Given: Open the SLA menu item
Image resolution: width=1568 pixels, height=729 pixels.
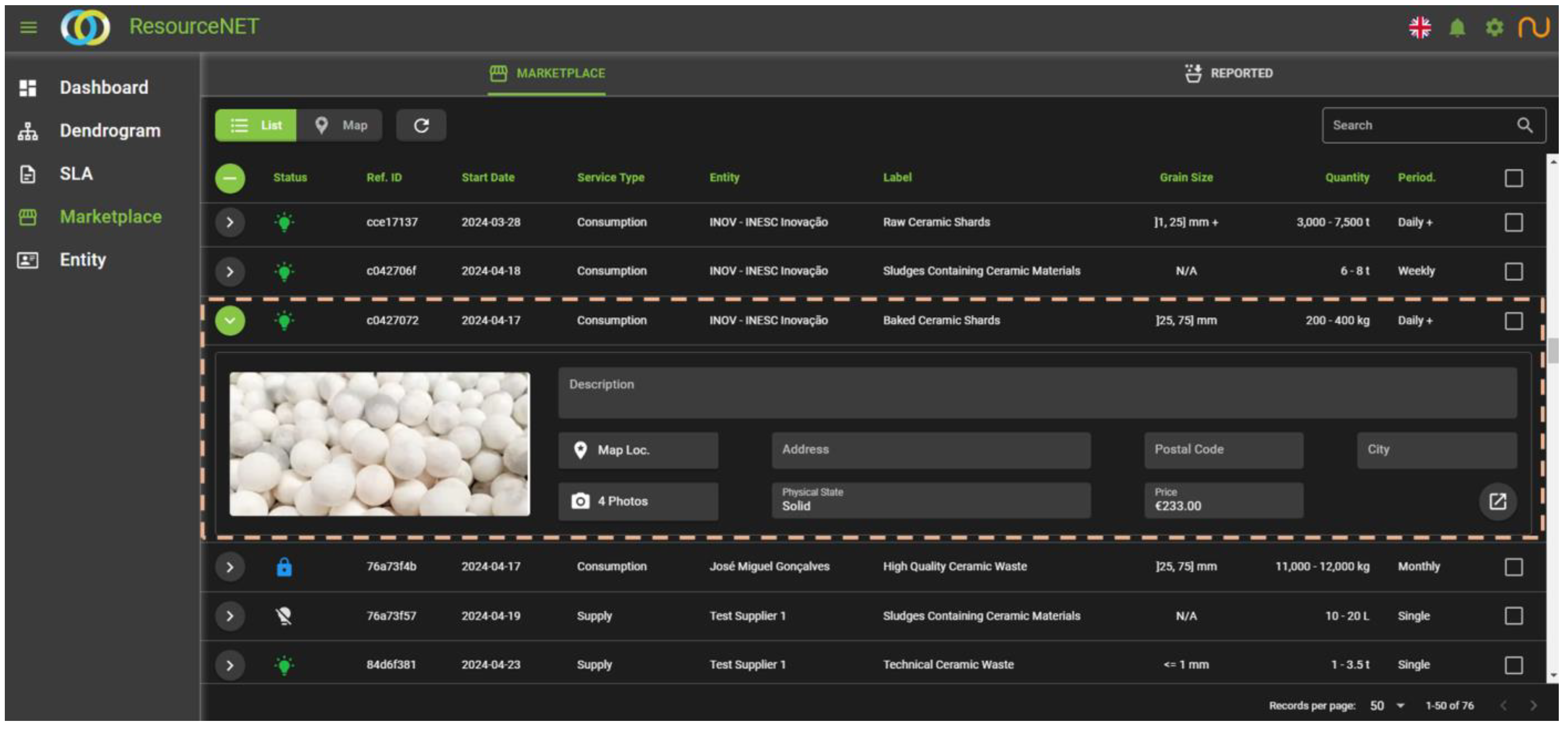Looking at the screenshot, I should (x=76, y=174).
